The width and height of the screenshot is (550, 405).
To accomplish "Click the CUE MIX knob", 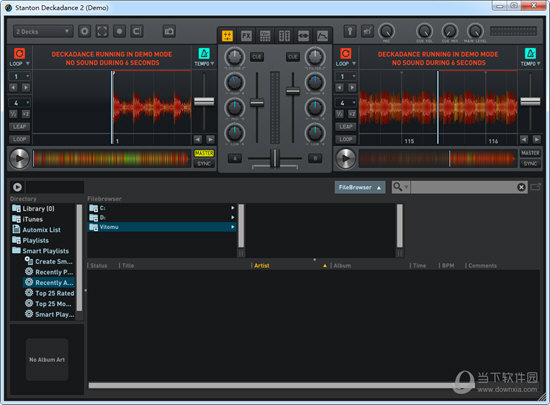I will (450, 31).
